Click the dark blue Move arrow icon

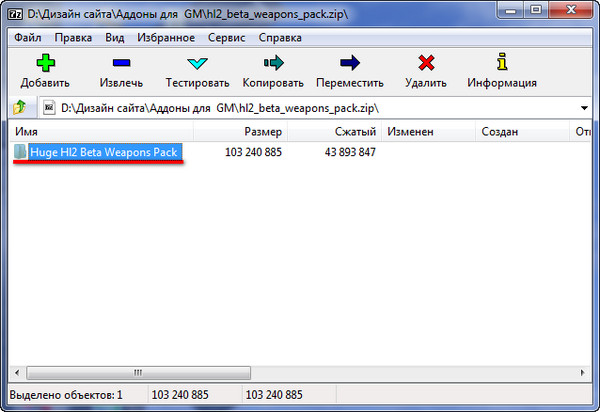coord(350,63)
